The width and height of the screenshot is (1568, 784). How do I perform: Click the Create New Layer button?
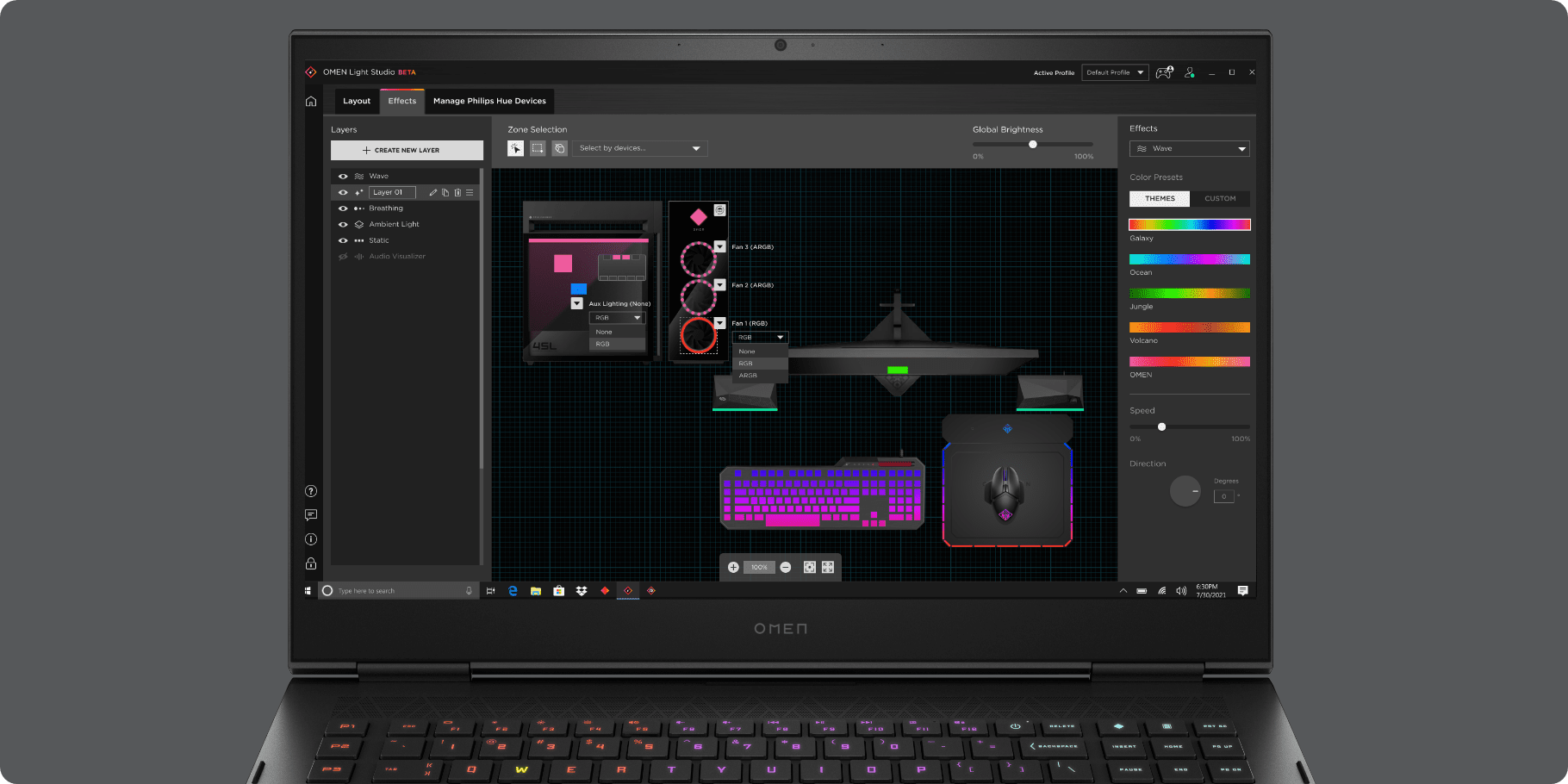pos(407,150)
